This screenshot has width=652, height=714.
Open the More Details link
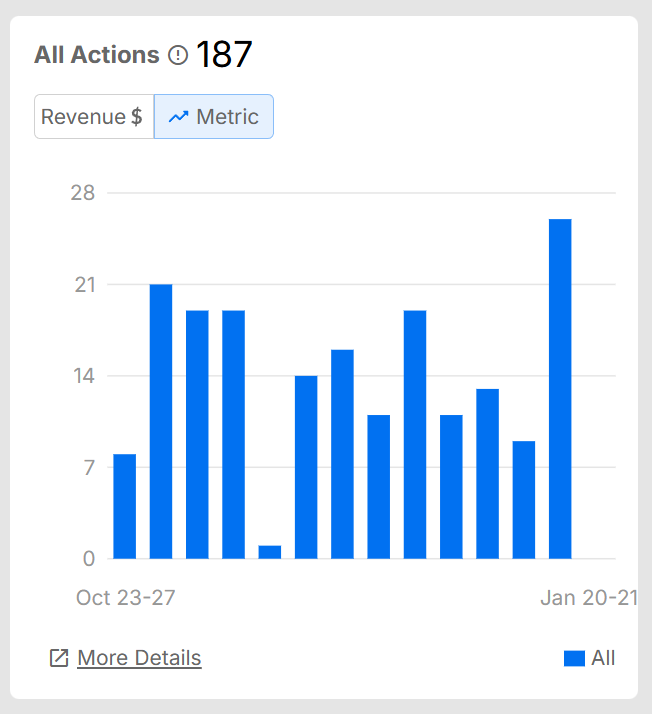click(x=139, y=658)
